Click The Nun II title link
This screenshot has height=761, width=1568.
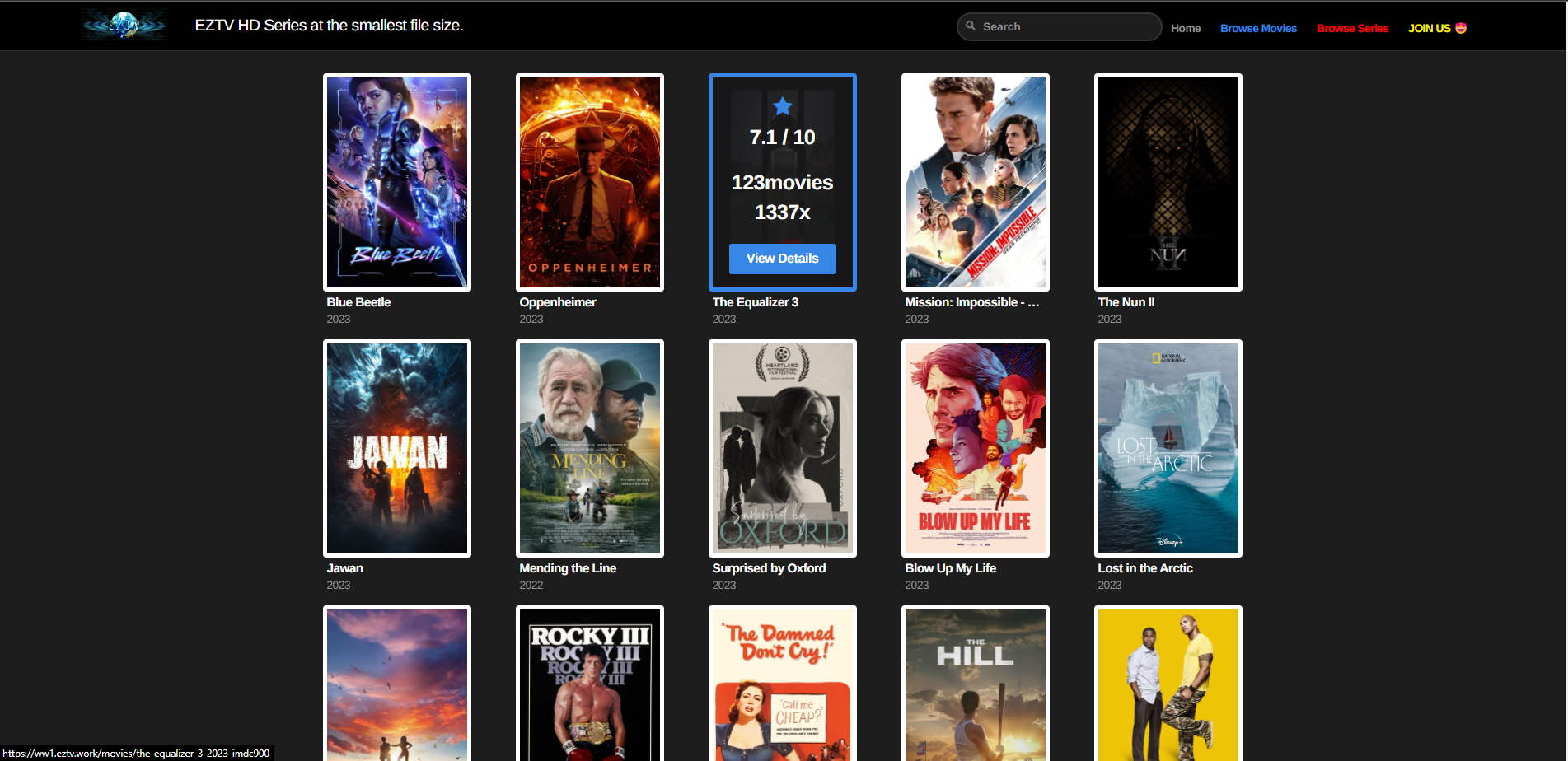[1126, 302]
